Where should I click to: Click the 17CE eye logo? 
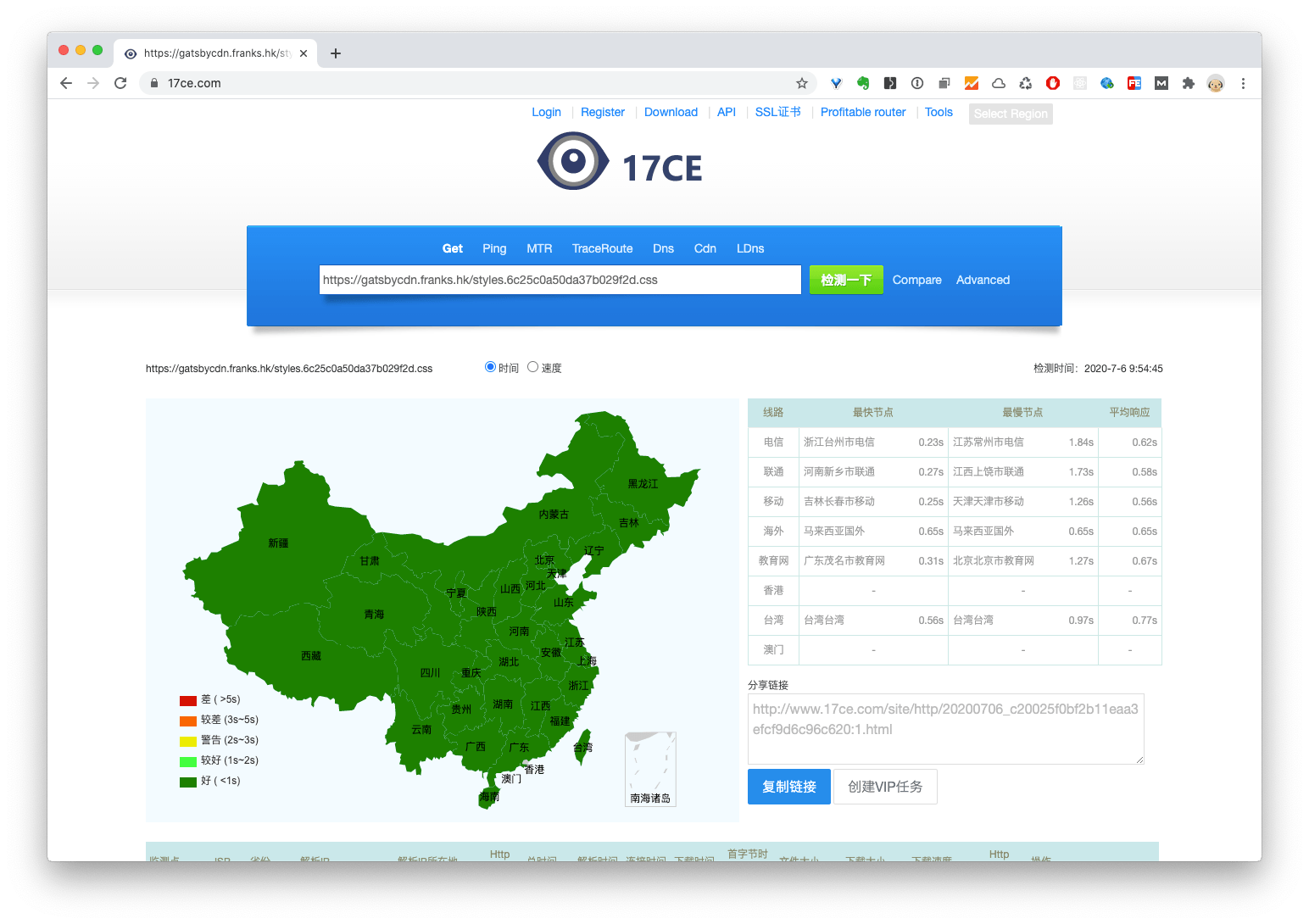pyautogui.click(x=573, y=161)
